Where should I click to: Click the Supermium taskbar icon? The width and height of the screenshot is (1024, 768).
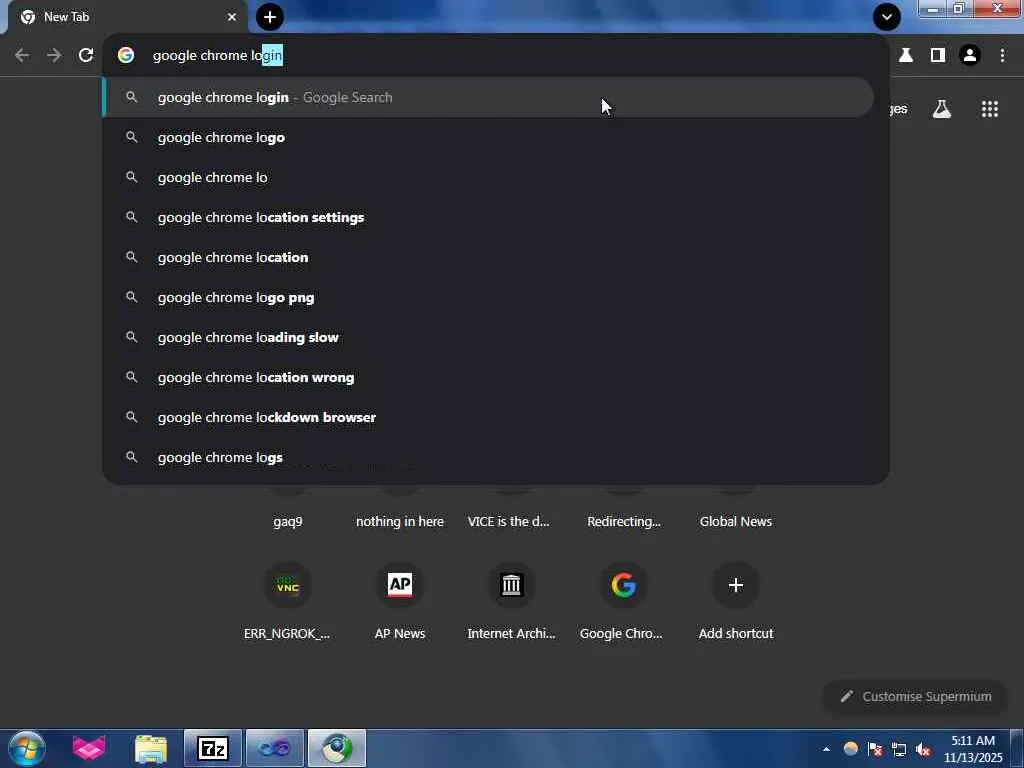click(x=337, y=748)
